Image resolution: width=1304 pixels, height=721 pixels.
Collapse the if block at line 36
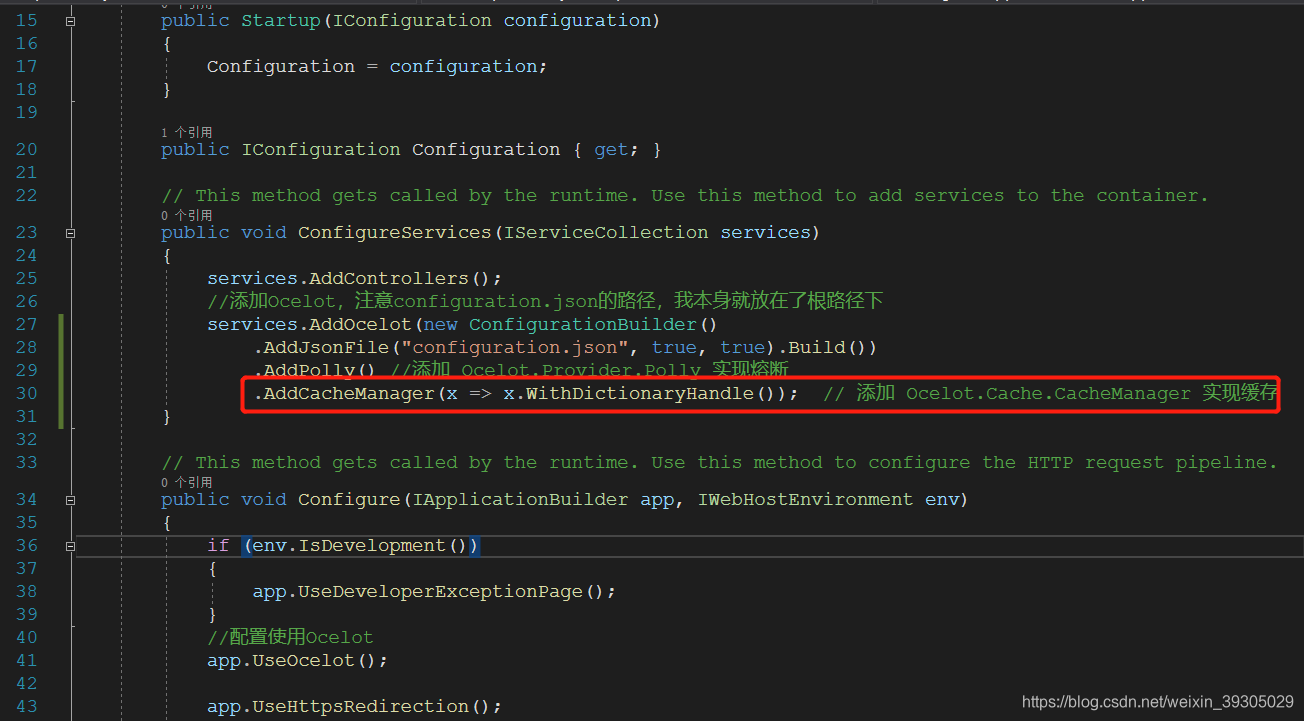pyautogui.click(x=70, y=546)
